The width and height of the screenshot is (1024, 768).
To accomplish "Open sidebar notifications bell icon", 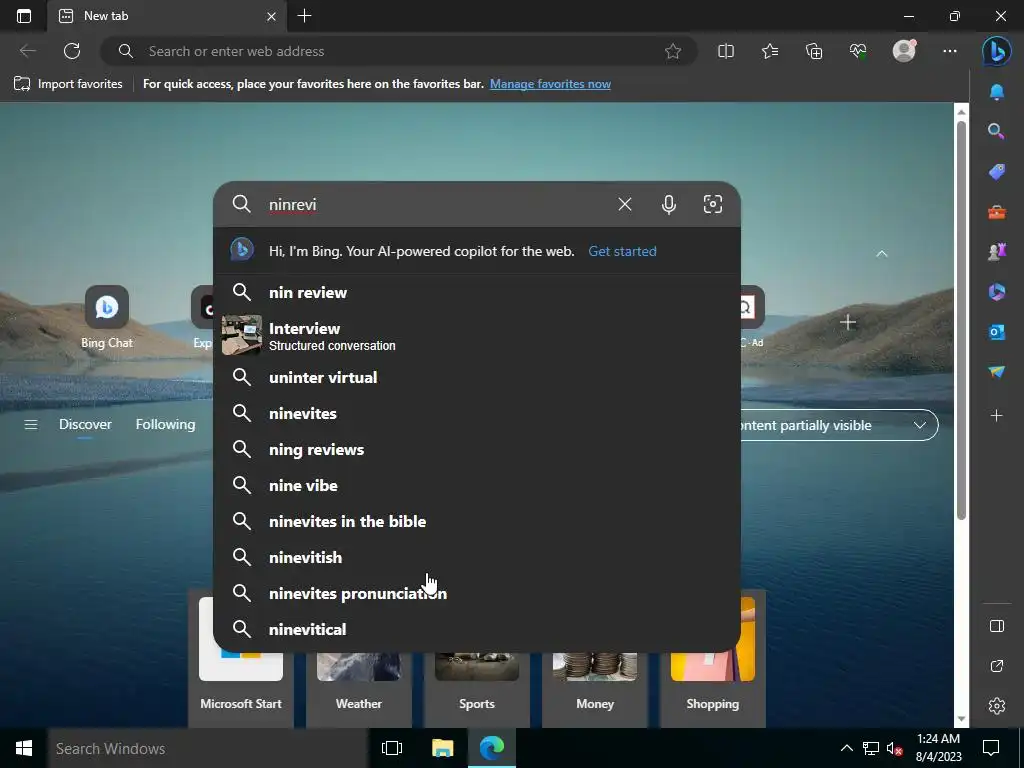I will [x=997, y=92].
